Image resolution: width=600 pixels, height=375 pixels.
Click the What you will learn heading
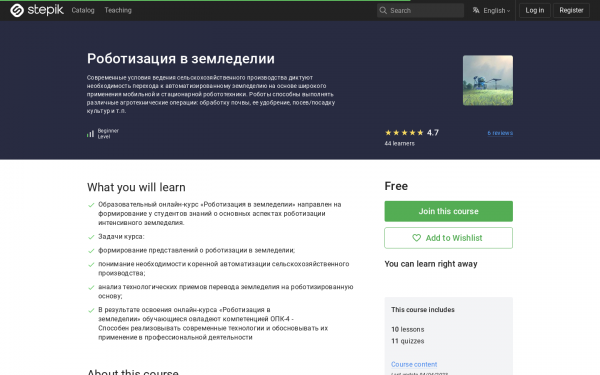click(x=136, y=187)
